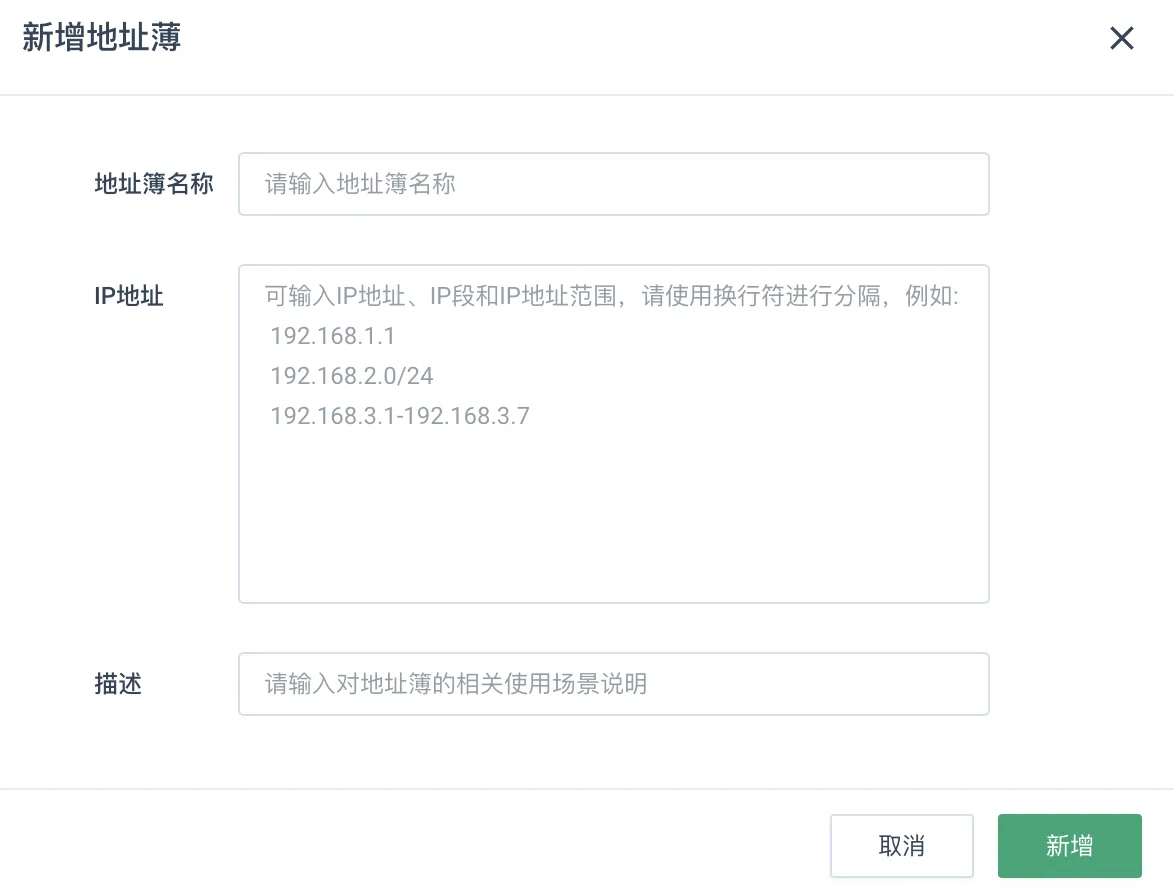
Task: Click the 请使用换行符进行分隔 hint portion
Action: (761, 296)
